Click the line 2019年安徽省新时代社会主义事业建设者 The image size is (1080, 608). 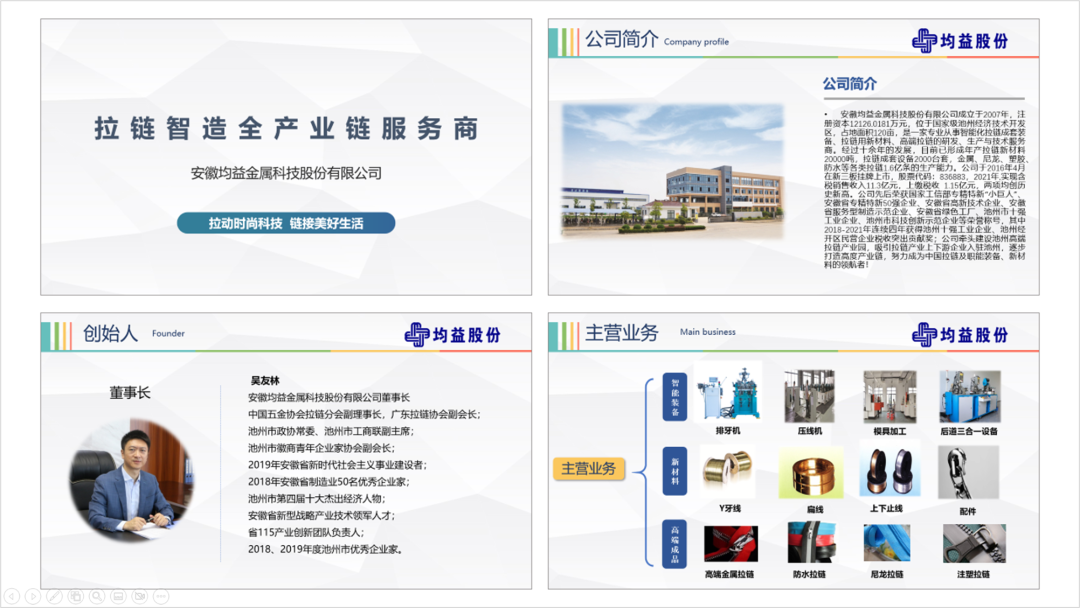tap(338, 465)
